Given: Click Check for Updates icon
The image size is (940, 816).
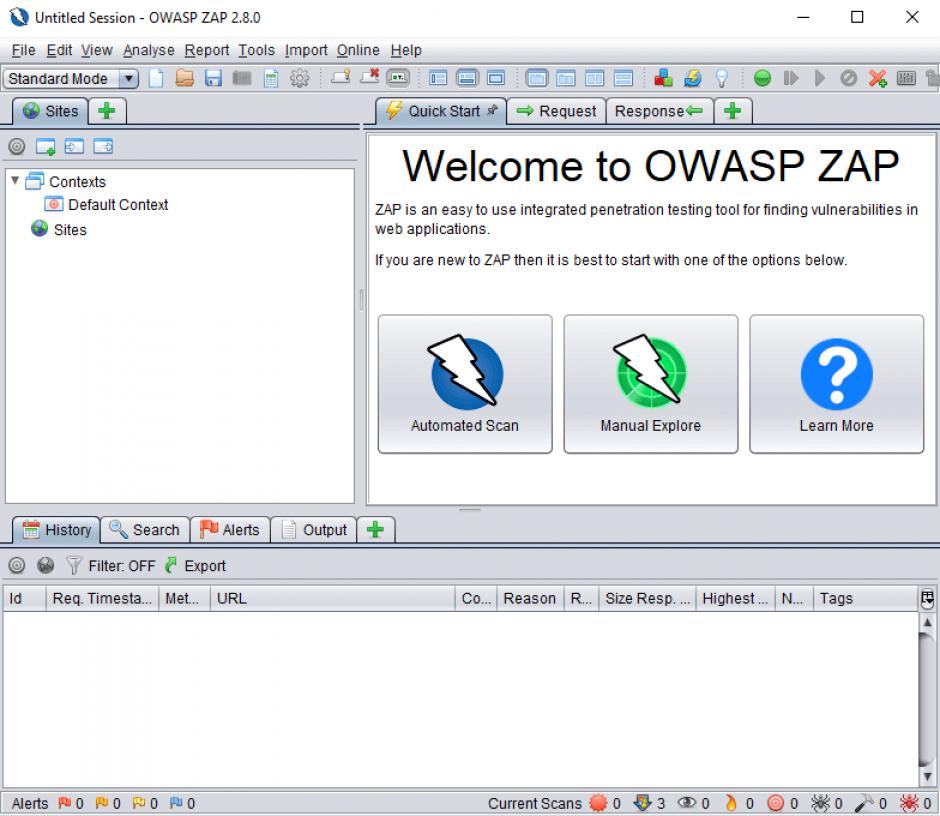Looking at the screenshot, I should tap(692, 79).
